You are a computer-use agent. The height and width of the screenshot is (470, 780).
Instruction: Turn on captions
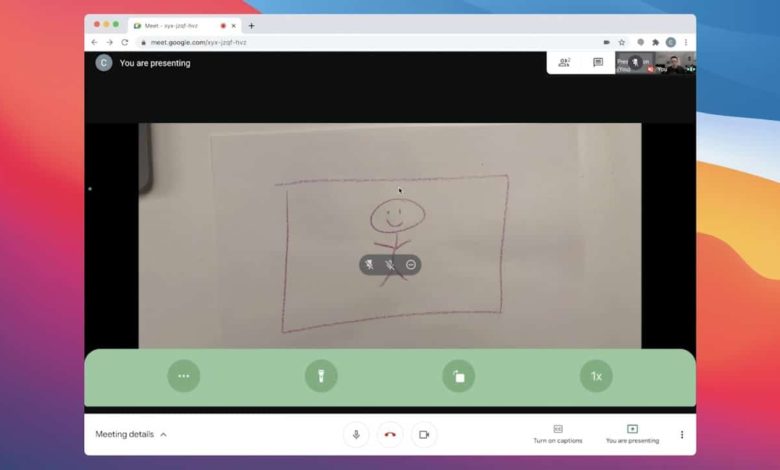click(x=557, y=434)
